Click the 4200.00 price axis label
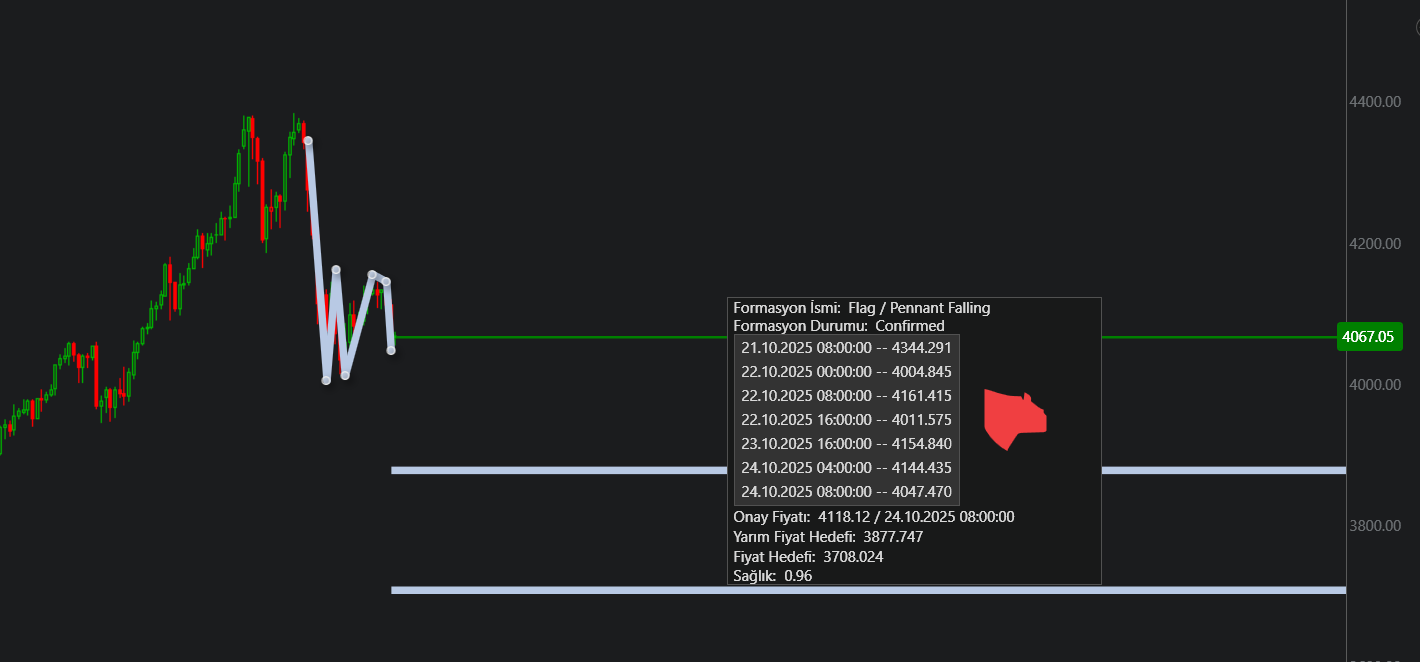 click(1373, 243)
